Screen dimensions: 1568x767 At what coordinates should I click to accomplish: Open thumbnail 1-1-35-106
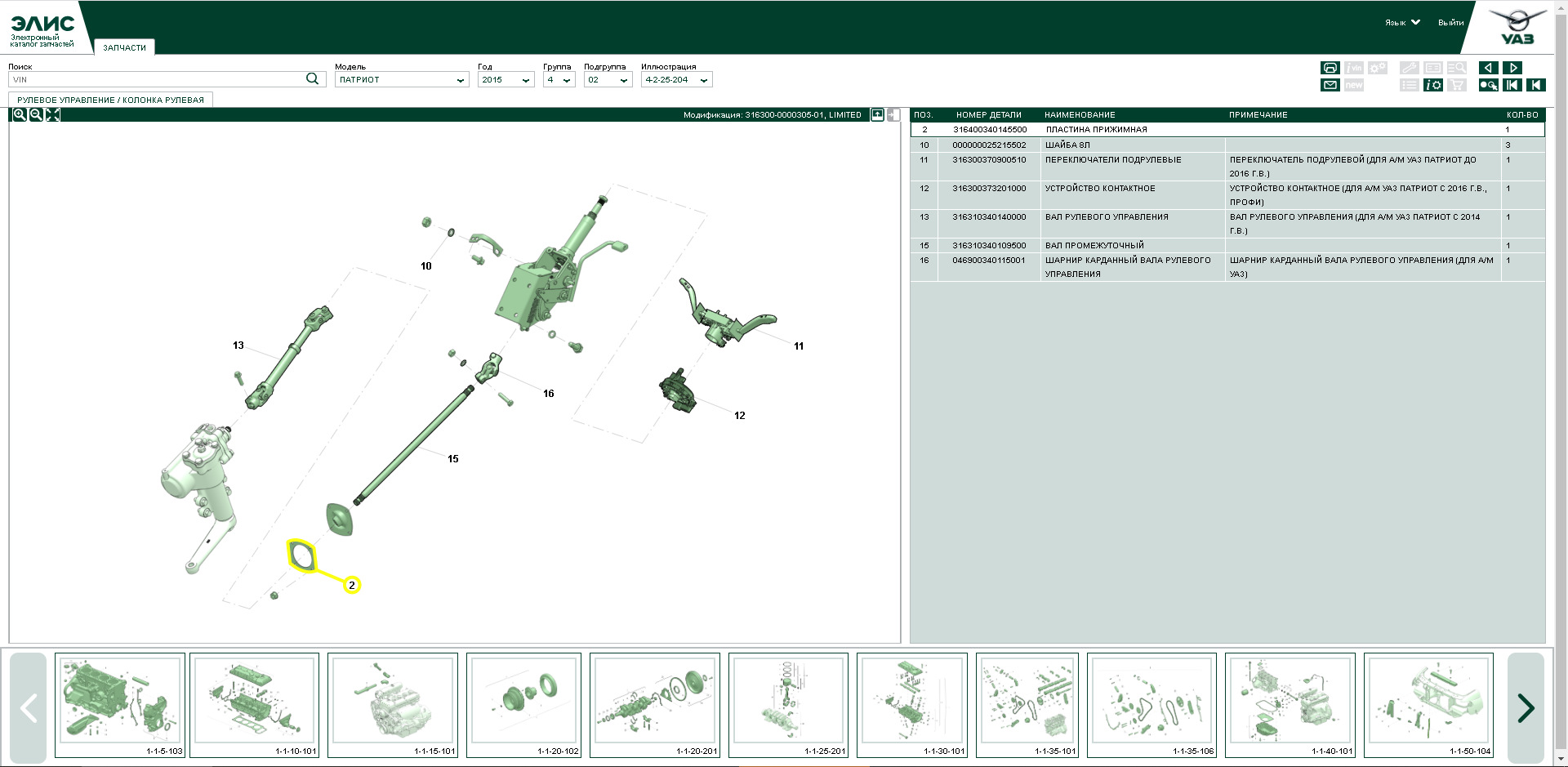(x=1151, y=706)
